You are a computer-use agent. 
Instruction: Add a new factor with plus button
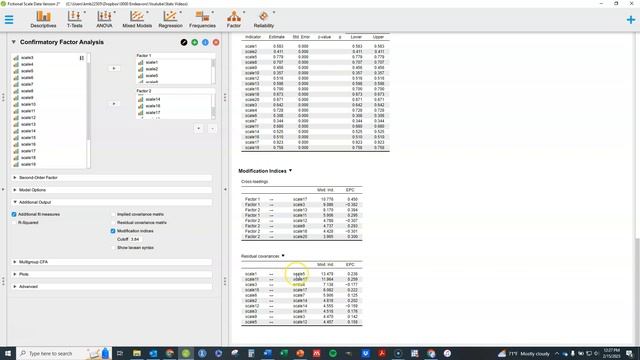click(x=199, y=129)
